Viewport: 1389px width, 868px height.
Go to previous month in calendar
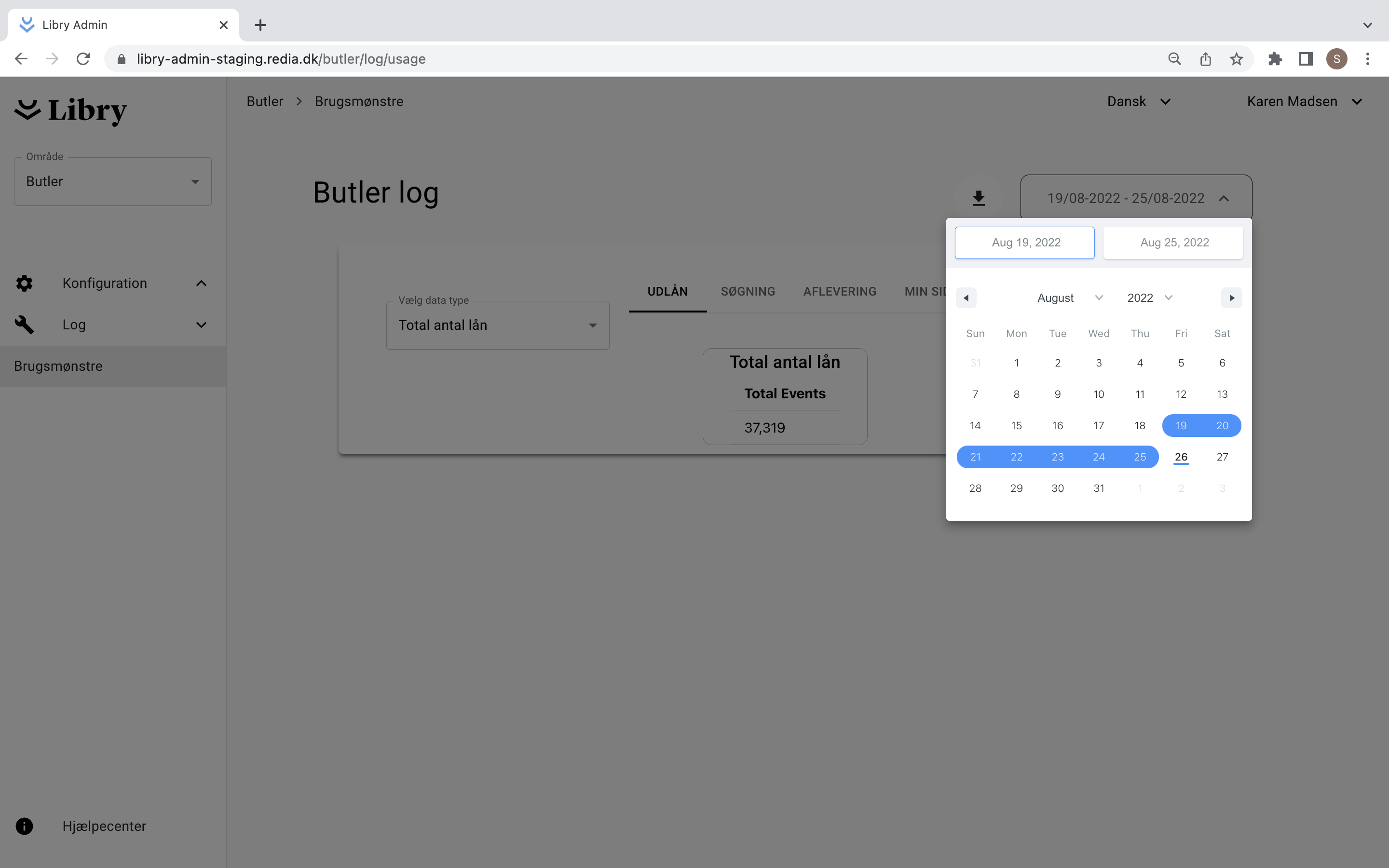coord(966,298)
